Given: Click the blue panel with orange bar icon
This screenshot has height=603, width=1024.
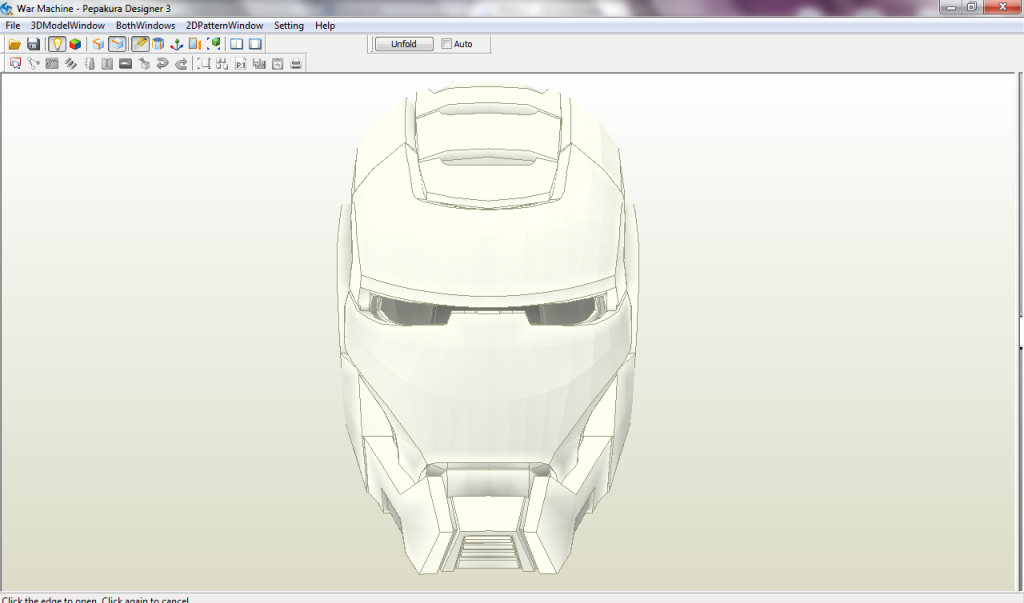Looking at the screenshot, I should tap(195, 44).
